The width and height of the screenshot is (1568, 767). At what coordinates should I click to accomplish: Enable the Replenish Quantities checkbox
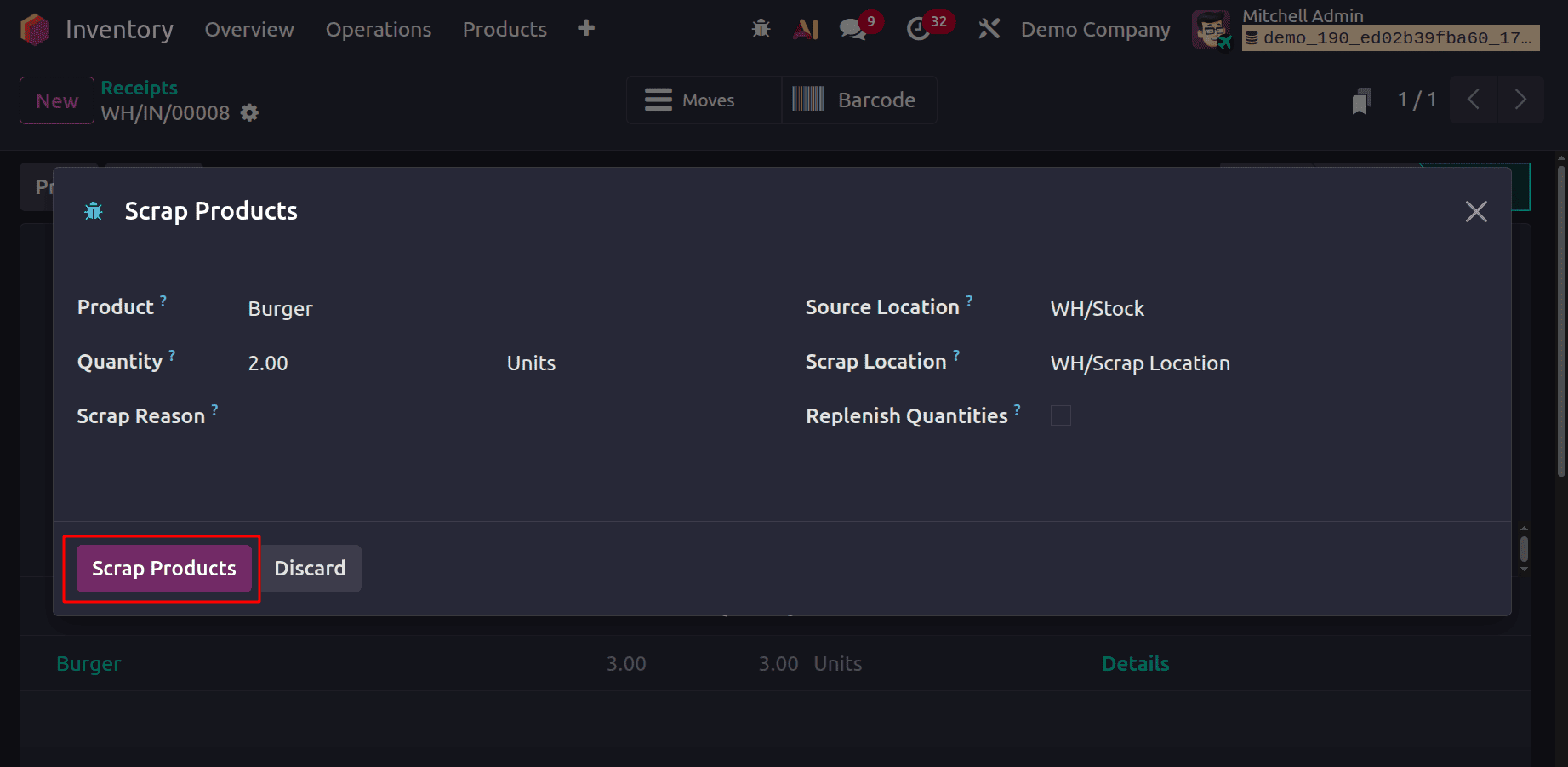click(x=1060, y=415)
